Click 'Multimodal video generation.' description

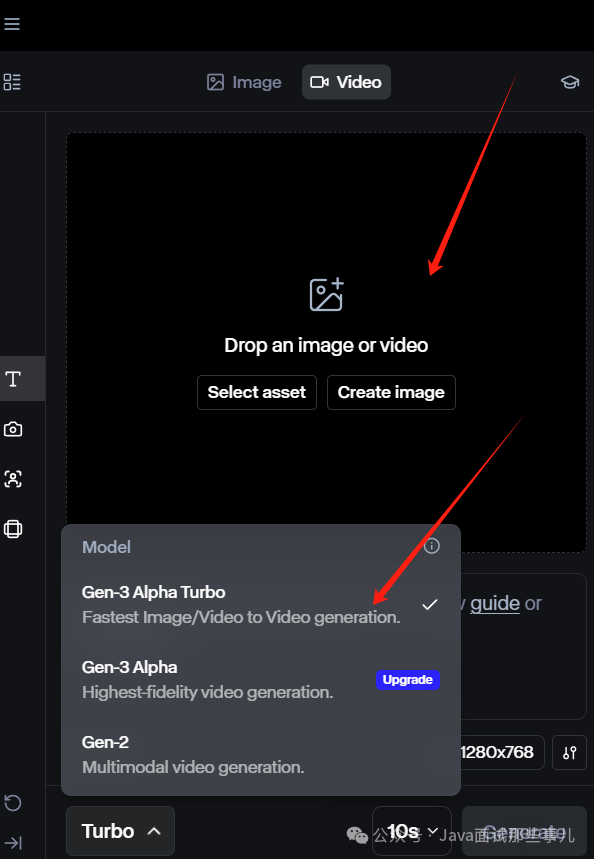193,767
